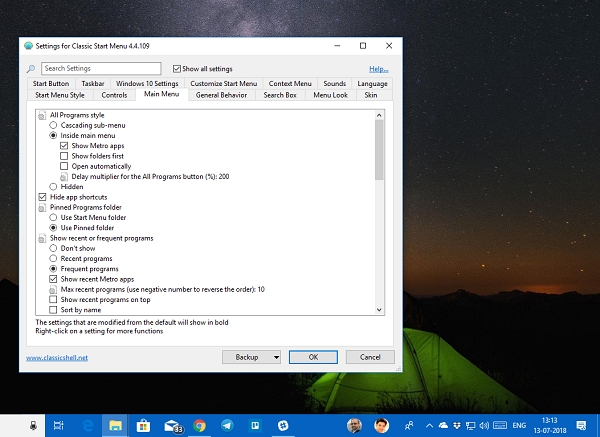Open Task View from the taskbar
Viewport: 600px width, 437px height.
59,425
